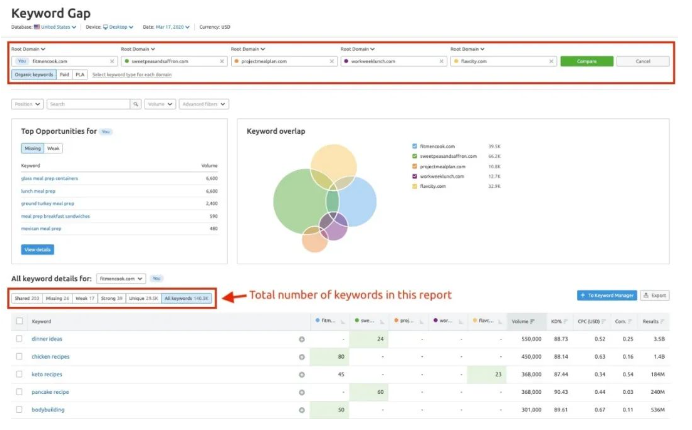Open the Position filter dropdown

[27, 104]
